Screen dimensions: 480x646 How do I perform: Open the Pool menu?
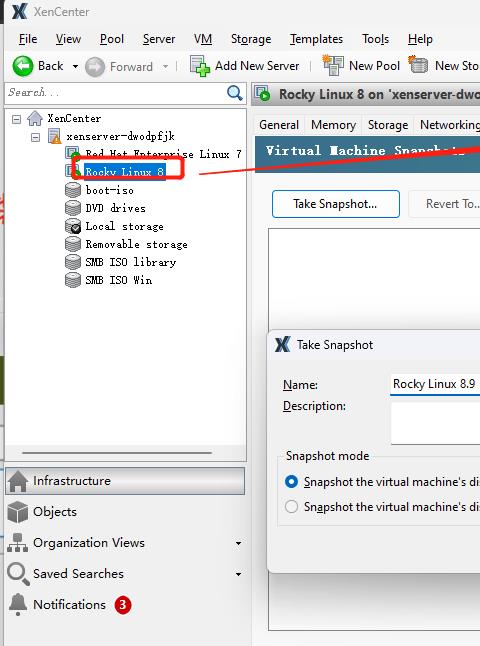tap(112, 39)
